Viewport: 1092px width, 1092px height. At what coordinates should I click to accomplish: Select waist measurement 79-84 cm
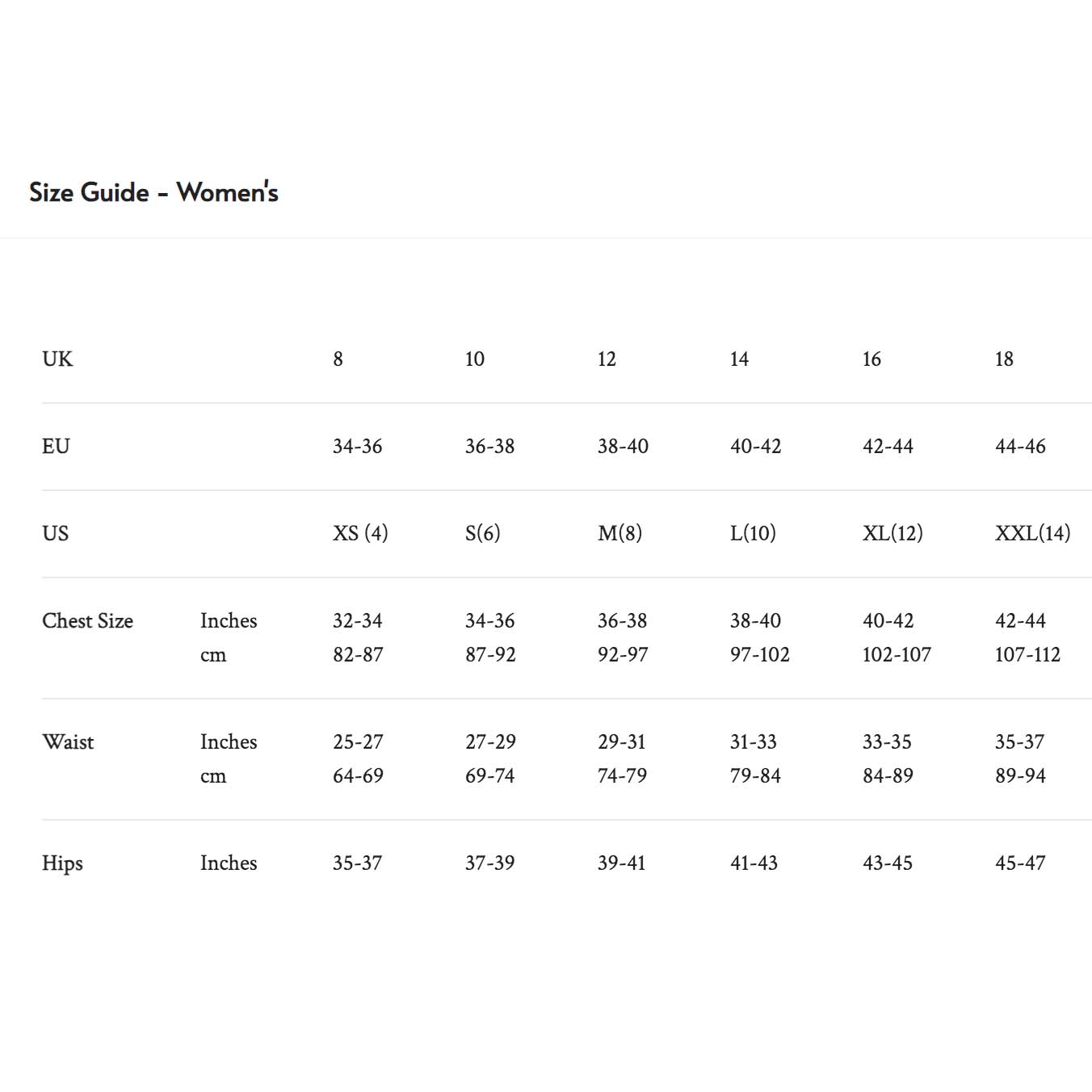point(755,775)
